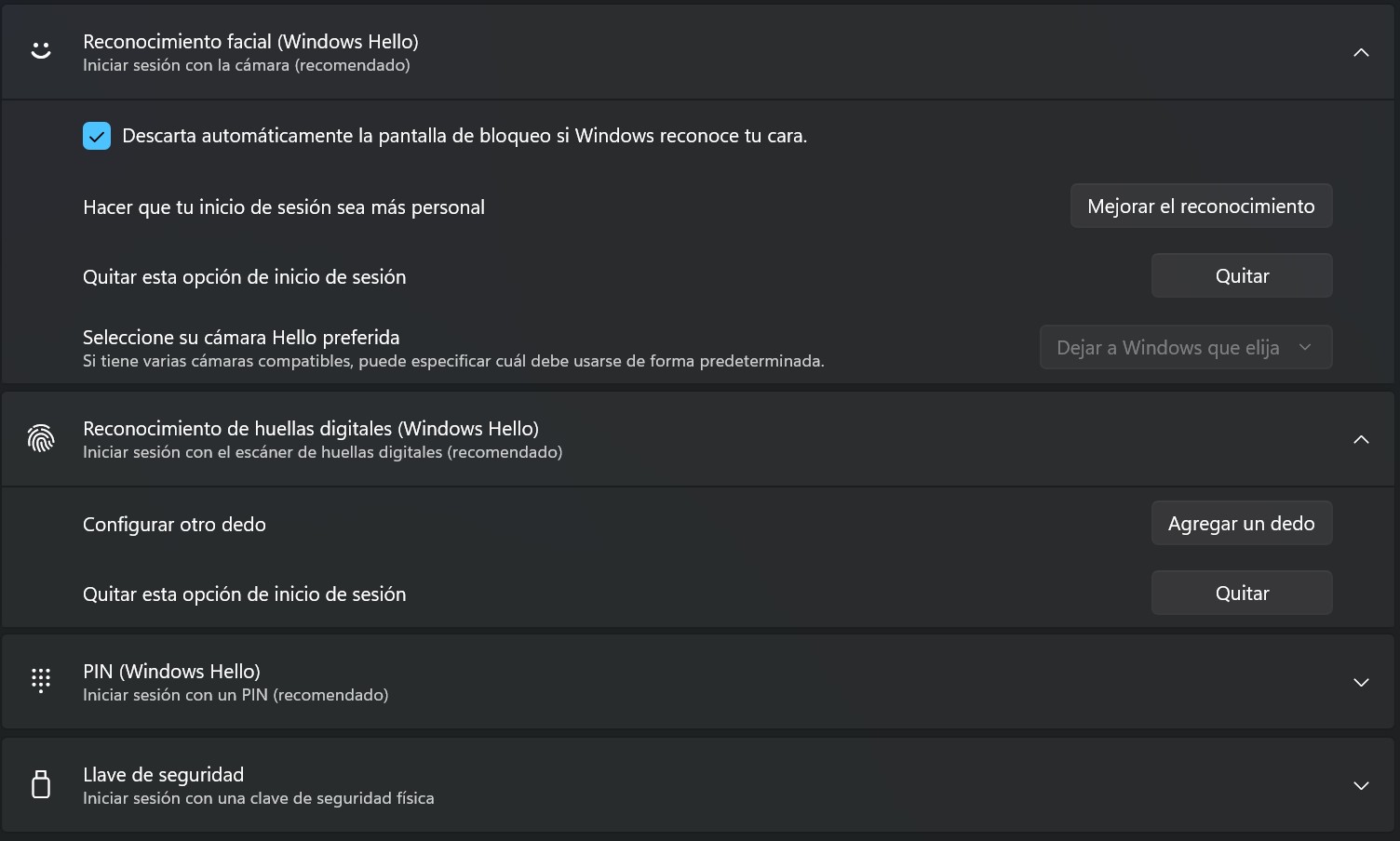The width and height of the screenshot is (1400, 841).
Task: Click Quitar under fingerprint recognition
Action: tap(1242, 594)
